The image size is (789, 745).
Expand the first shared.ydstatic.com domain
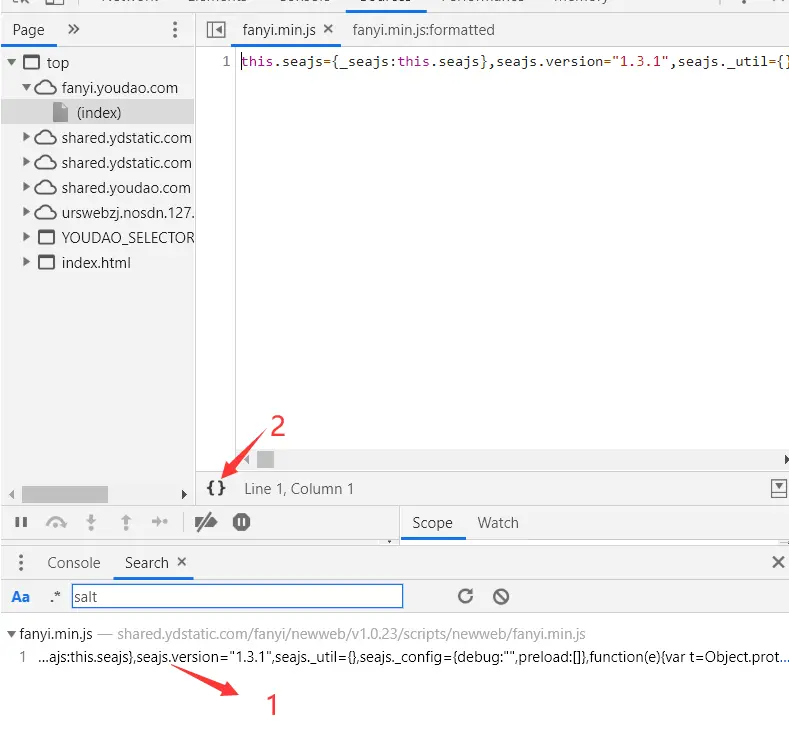[26, 137]
